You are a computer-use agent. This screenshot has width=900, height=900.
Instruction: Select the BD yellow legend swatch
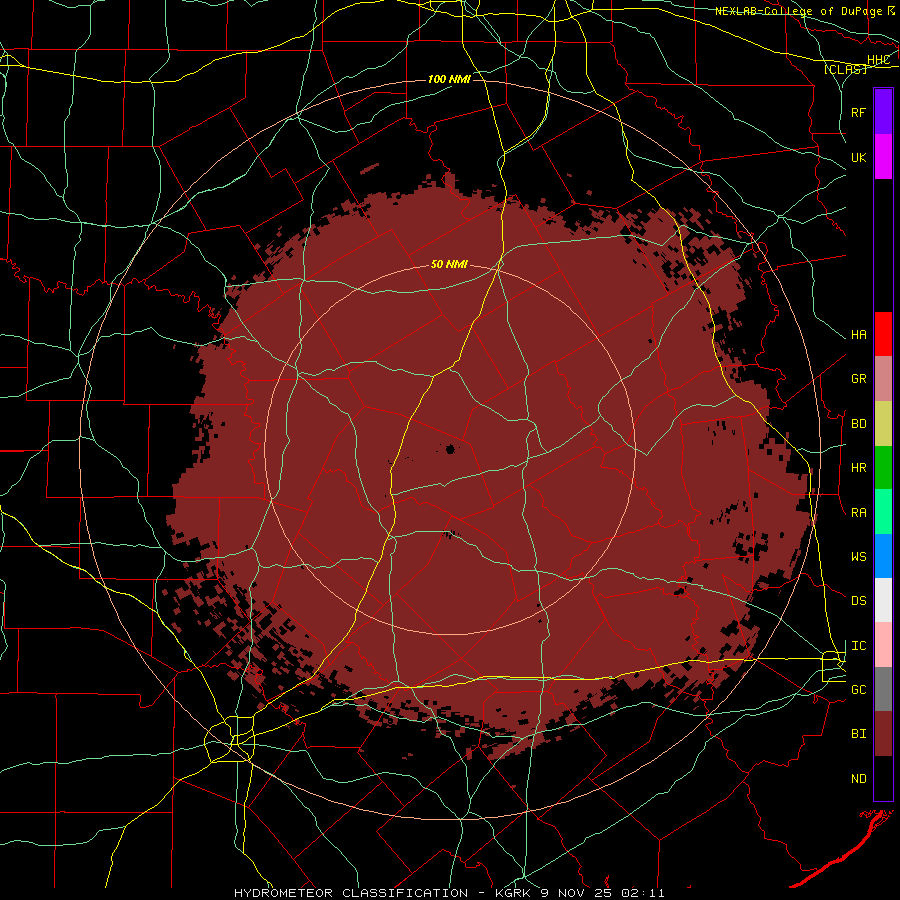click(883, 424)
